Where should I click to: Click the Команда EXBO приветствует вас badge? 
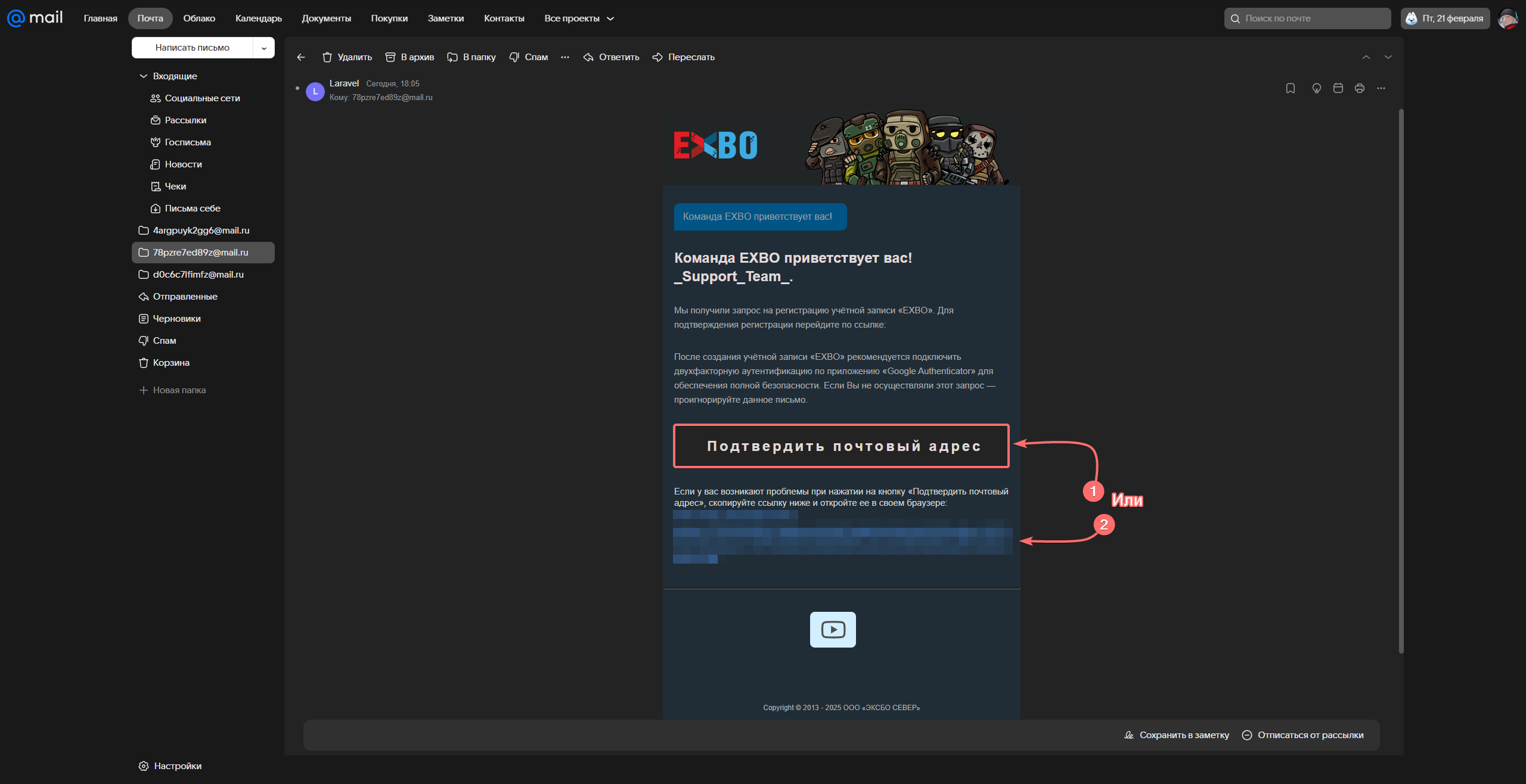click(x=760, y=217)
